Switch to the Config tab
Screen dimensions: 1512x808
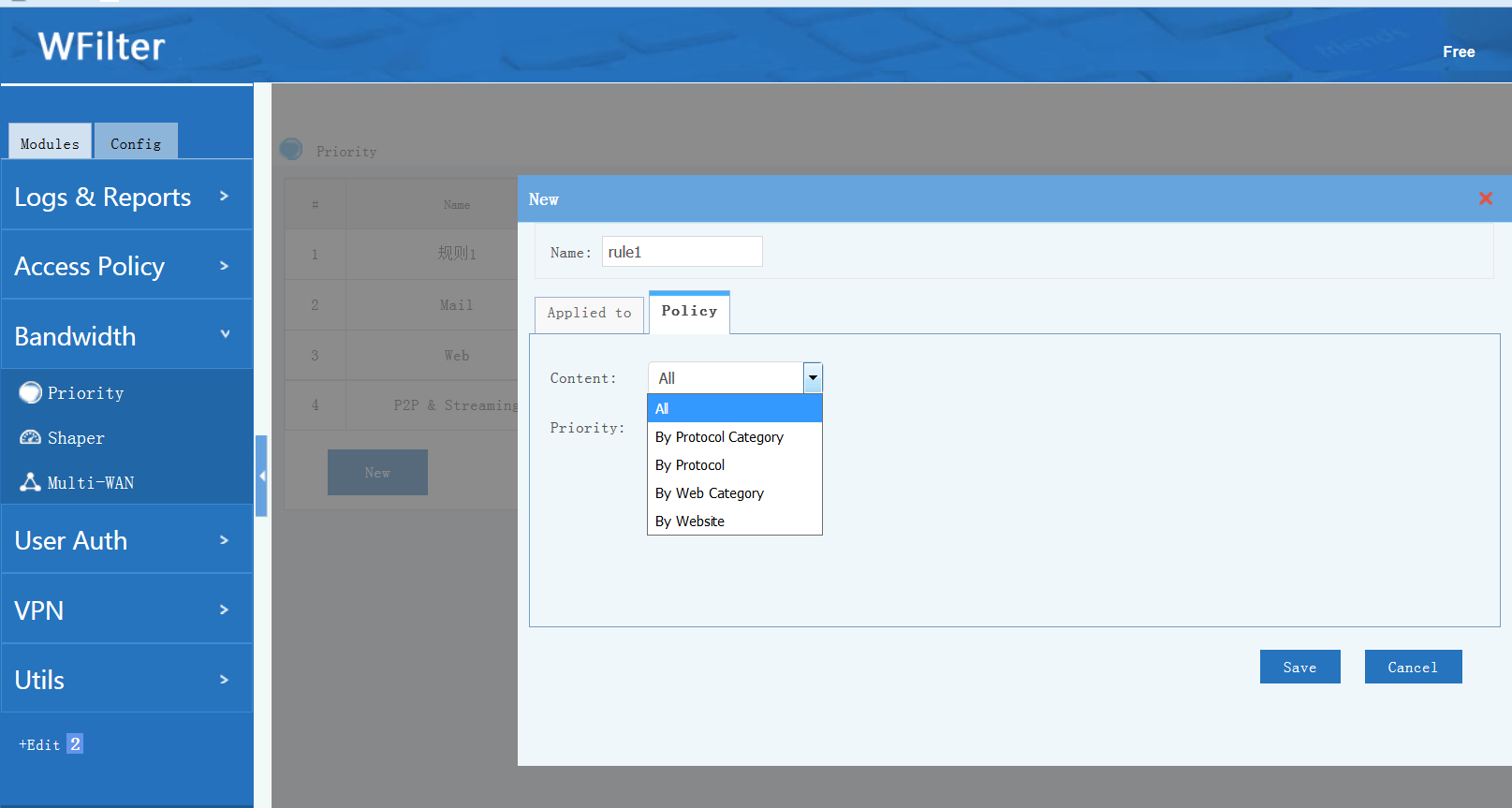tap(136, 143)
